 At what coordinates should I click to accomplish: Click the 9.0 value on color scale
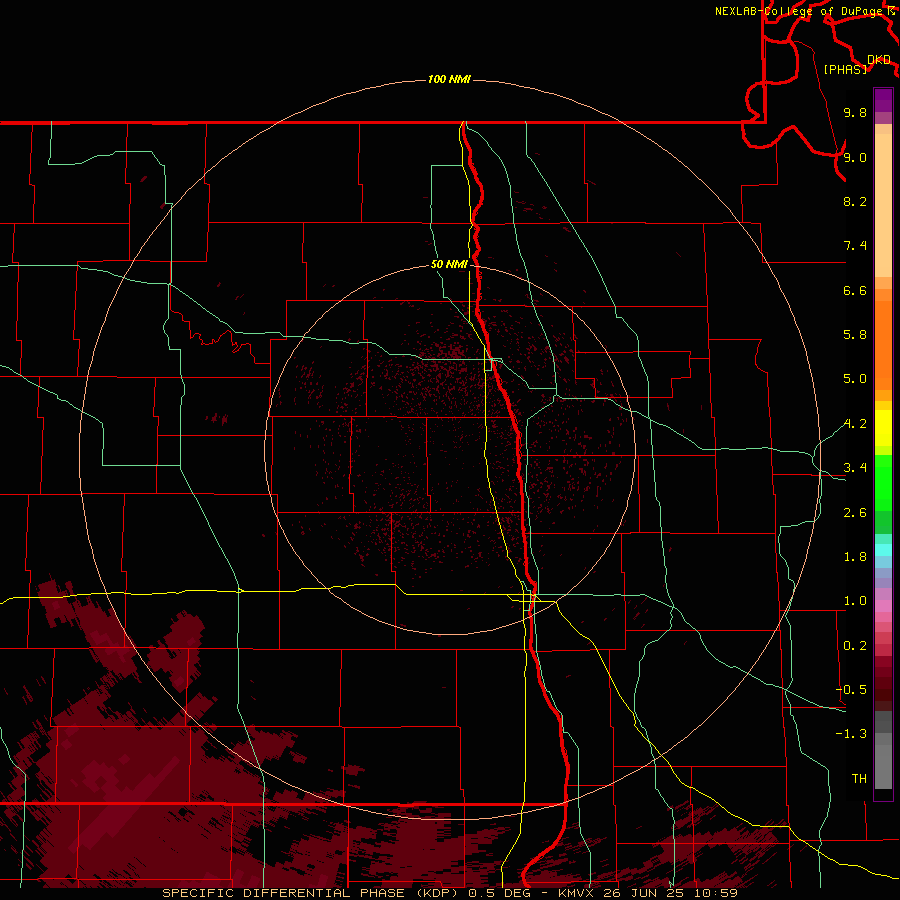(855, 157)
